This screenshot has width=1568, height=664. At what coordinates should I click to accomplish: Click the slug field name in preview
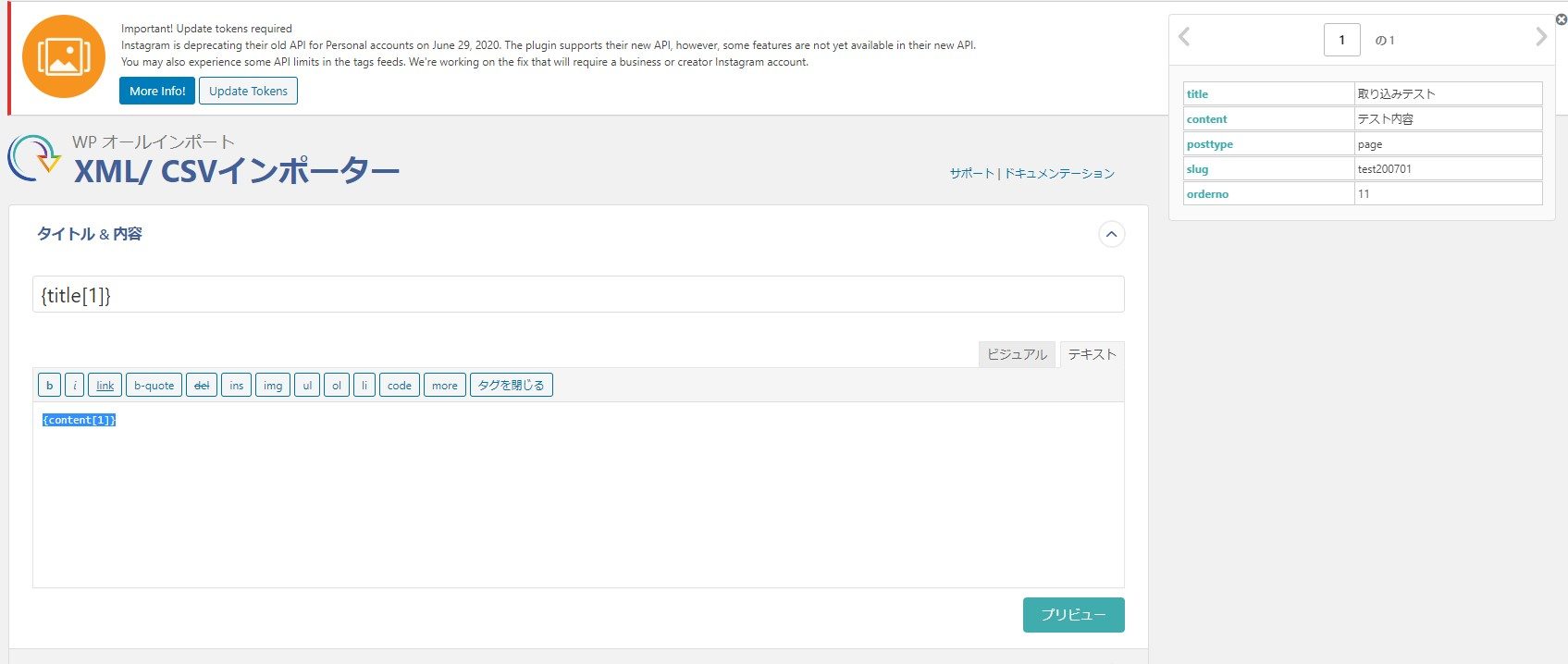click(x=1197, y=169)
